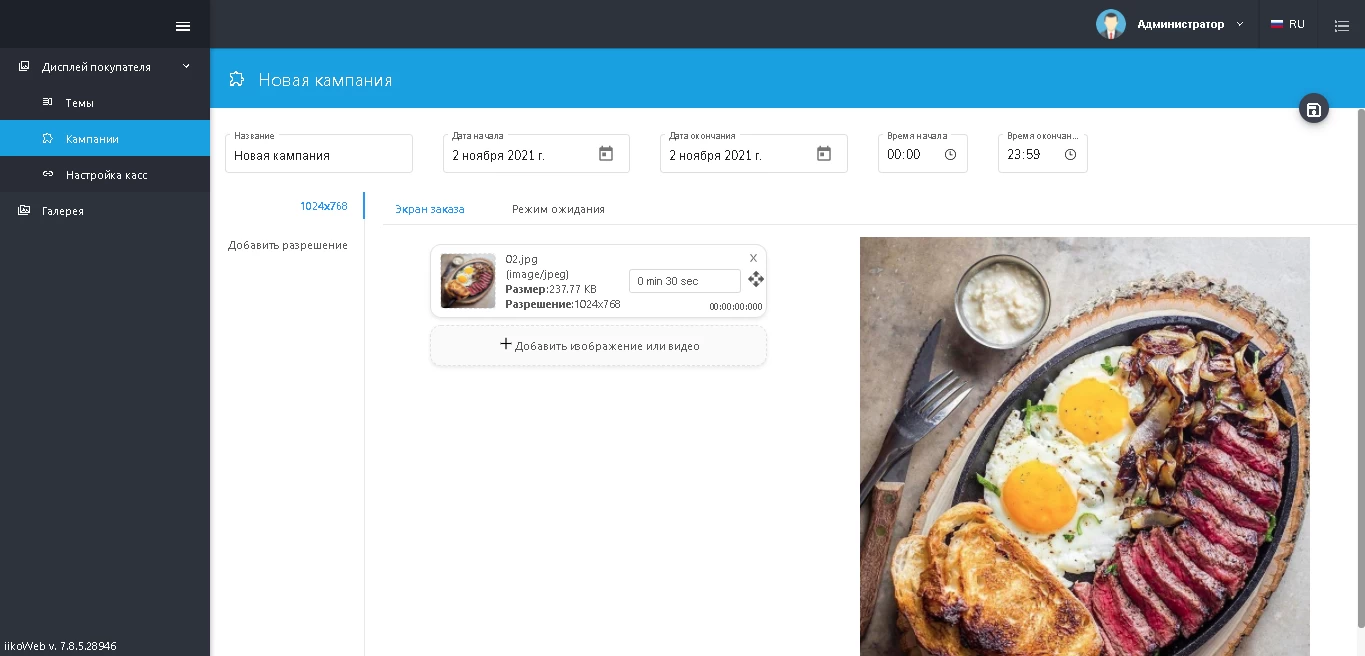This screenshot has width=1365, height=656.
Task: Collapse the Дисплей покупателя section
Action: click(x=186, y=67)
